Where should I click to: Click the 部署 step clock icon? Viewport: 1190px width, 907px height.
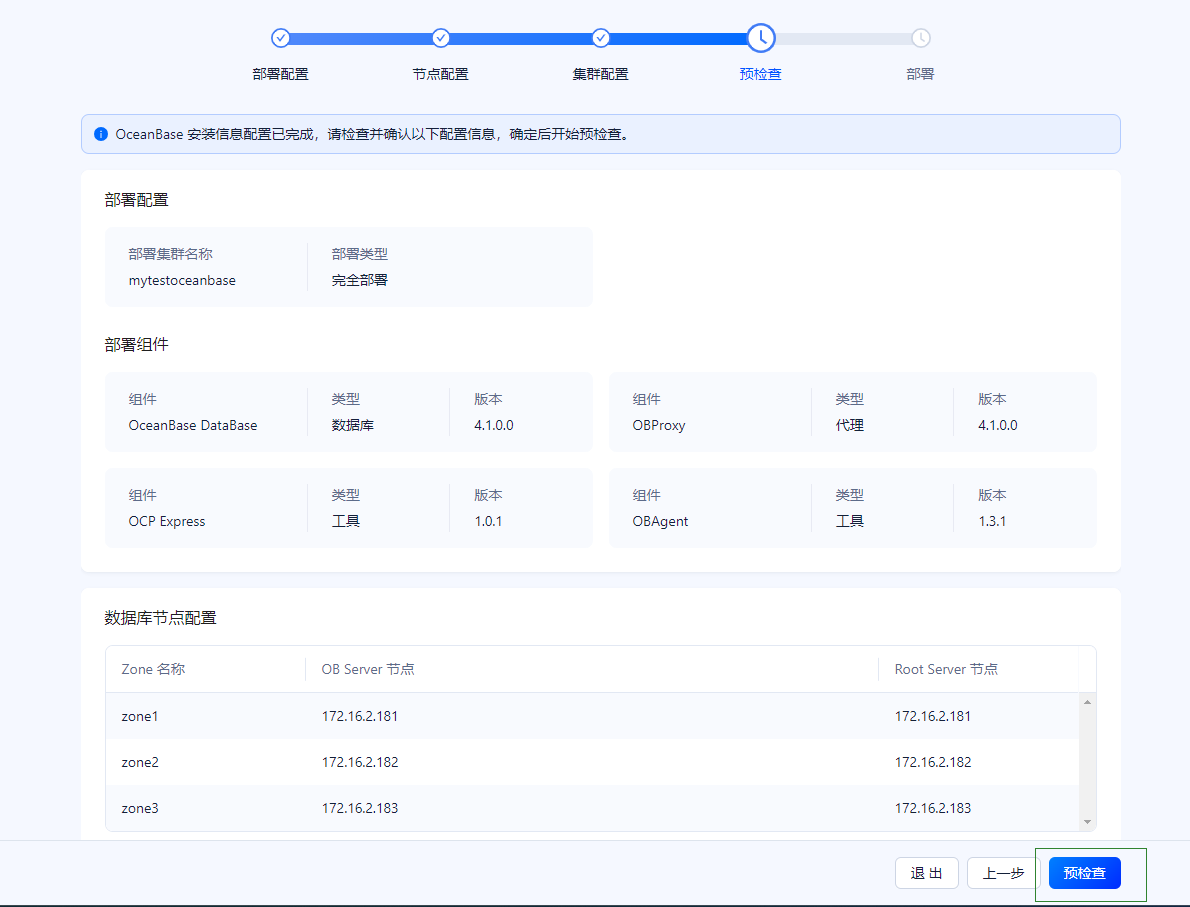point(921,37)
